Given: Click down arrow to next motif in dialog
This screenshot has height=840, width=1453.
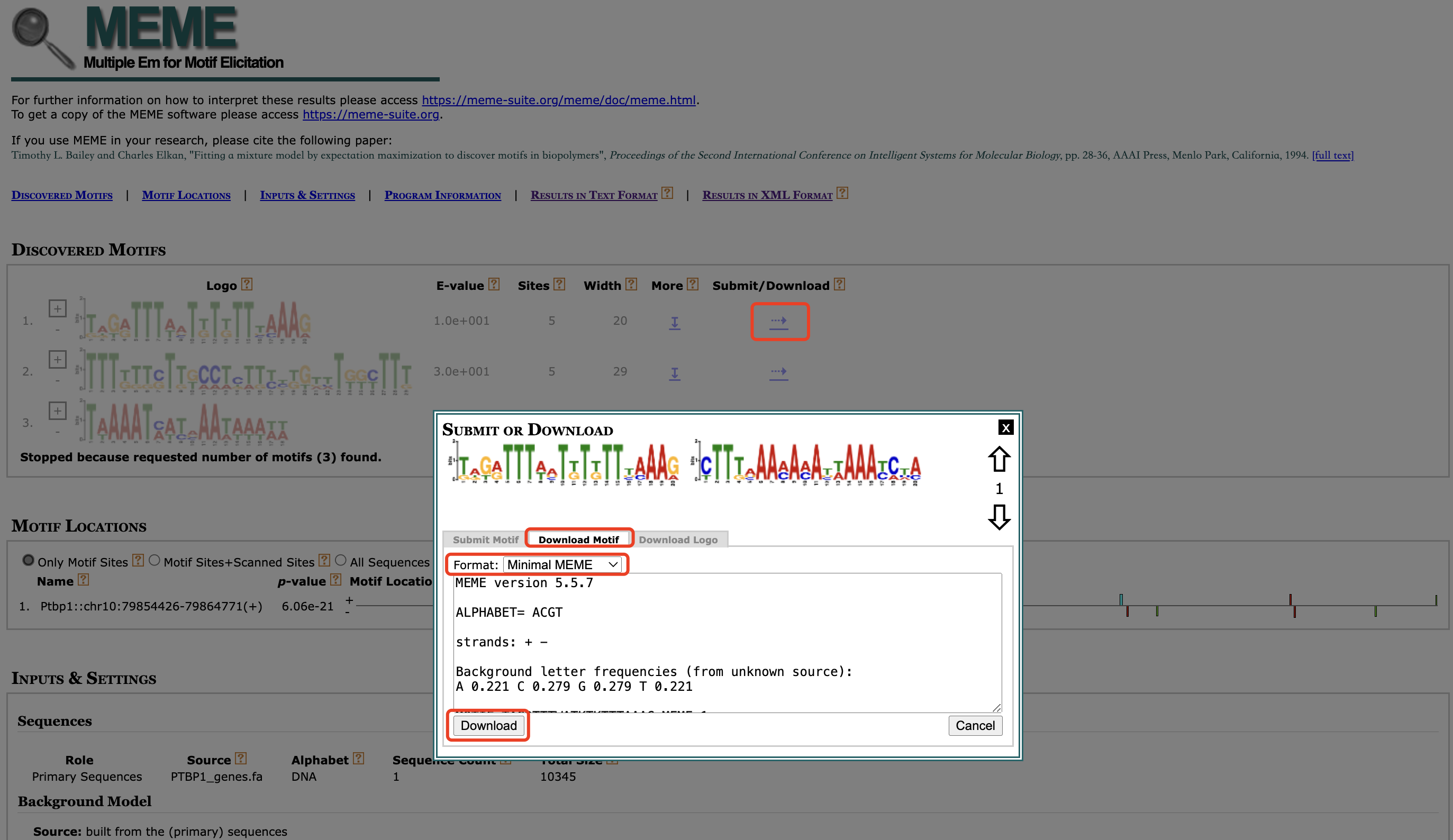Looking at the screenshot, I should point(998,517).
